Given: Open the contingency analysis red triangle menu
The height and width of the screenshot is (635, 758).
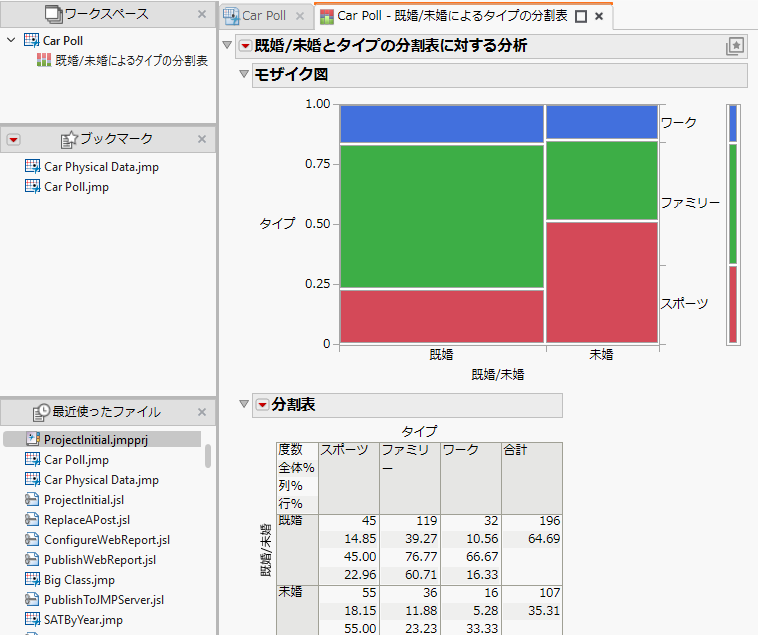Looking at the screenshot, I should coord(246,46).
